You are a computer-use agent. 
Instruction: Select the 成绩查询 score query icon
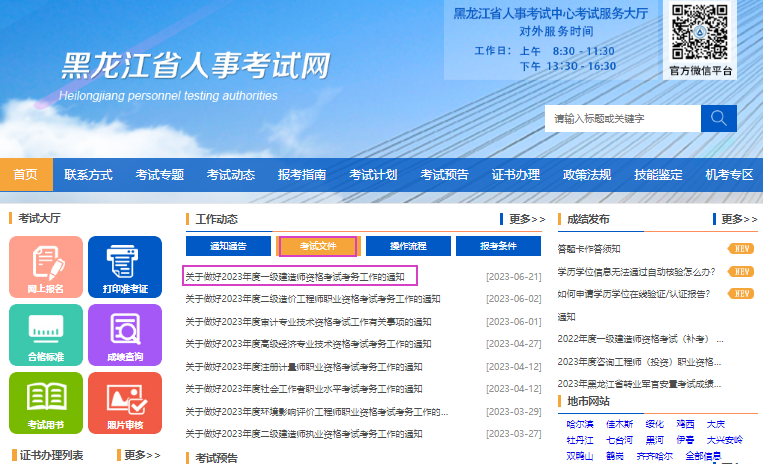pyautogui.click(x=125, y=334)
